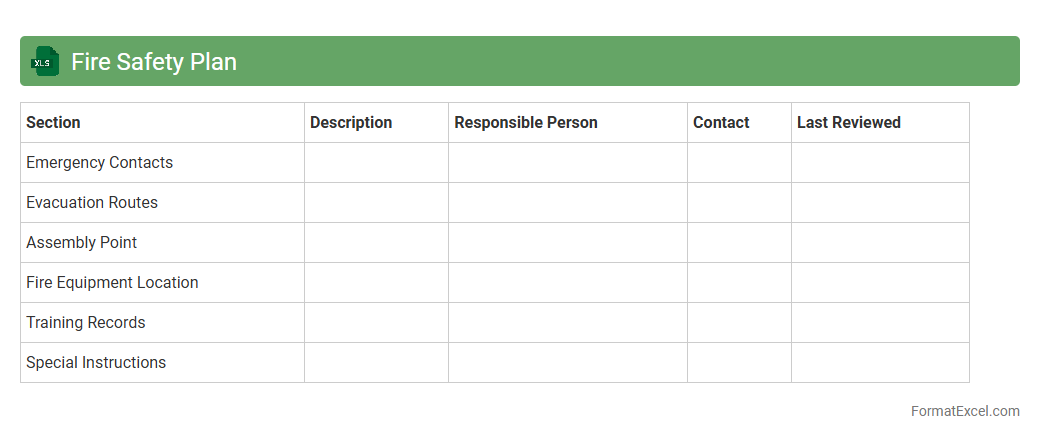Click Contact cell for Assembly Point

tap(739, 243)
